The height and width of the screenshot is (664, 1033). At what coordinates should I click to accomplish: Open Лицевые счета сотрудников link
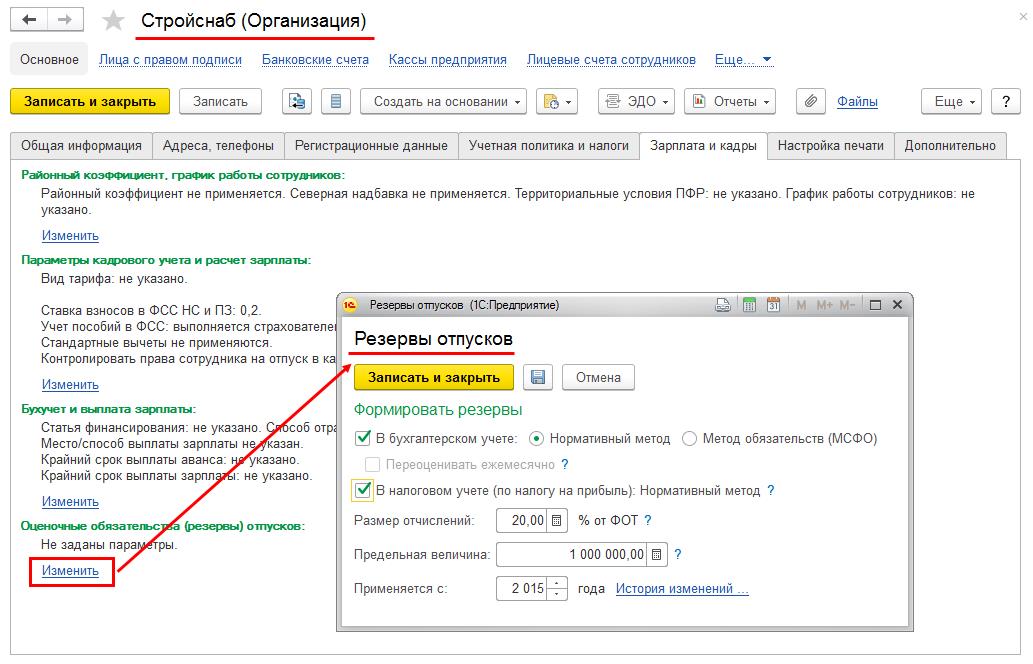click(x=611, y=60)
